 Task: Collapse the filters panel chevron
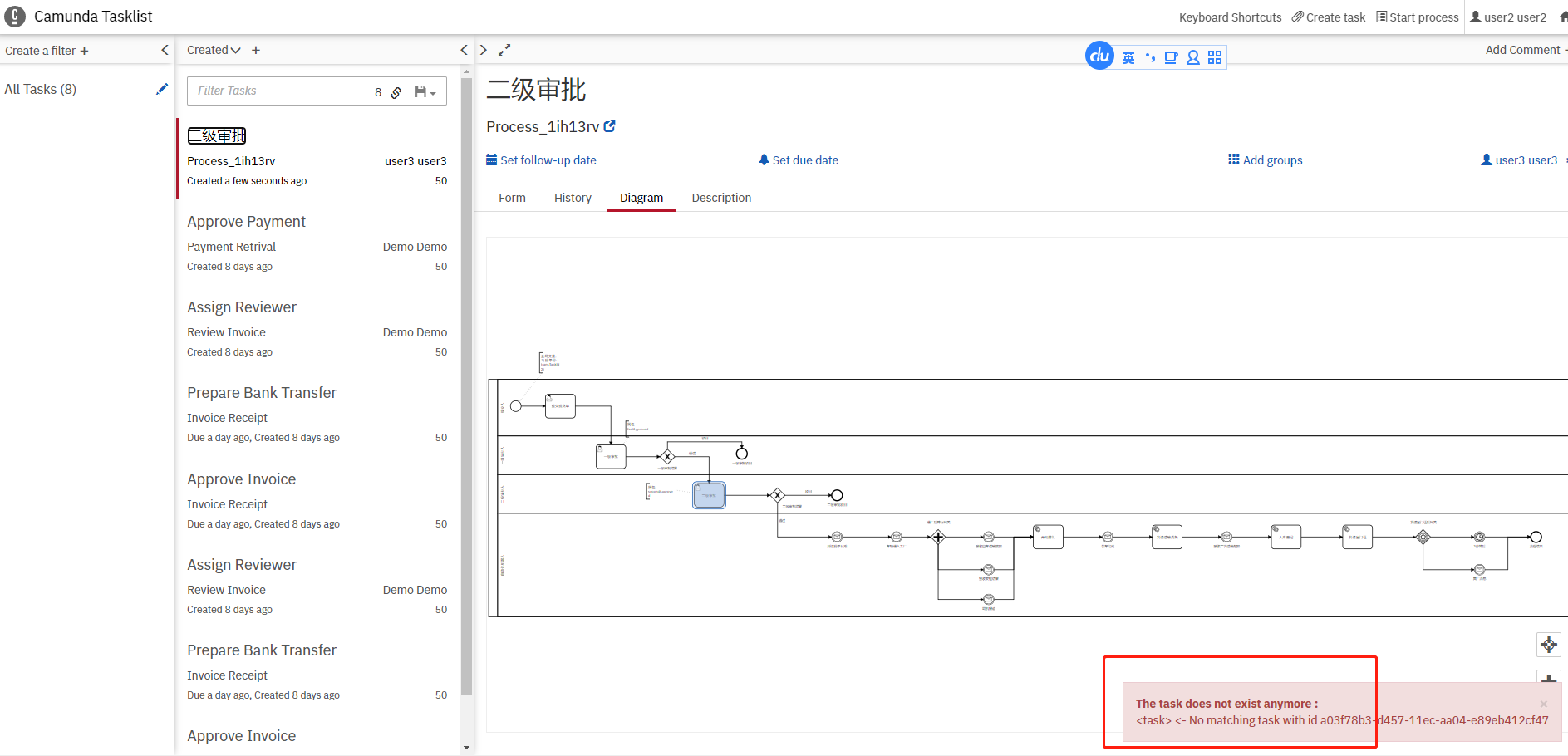(x=165, y=50)
